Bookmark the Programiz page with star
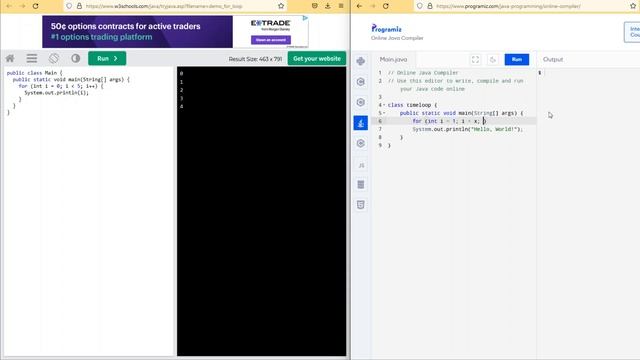Screen dimensions: 640x360 click(633, 6)
